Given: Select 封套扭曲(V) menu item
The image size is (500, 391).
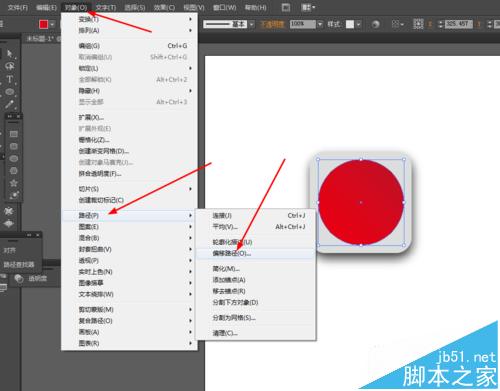Looking at the screenshot, I should click(129, 249).
